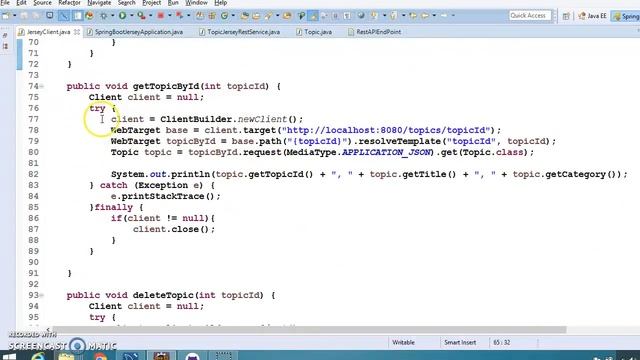Click the New Java Package icon
The height and width of the screenshot is (360, 640).
(212, 16)
